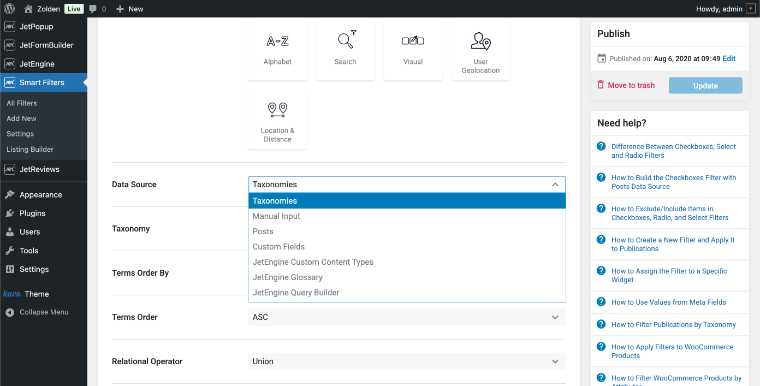Image resolution: width=760 pixels, height=386 pixels.
Task: Click the Collapse Menu arrow icon
Action: (10, 312)
